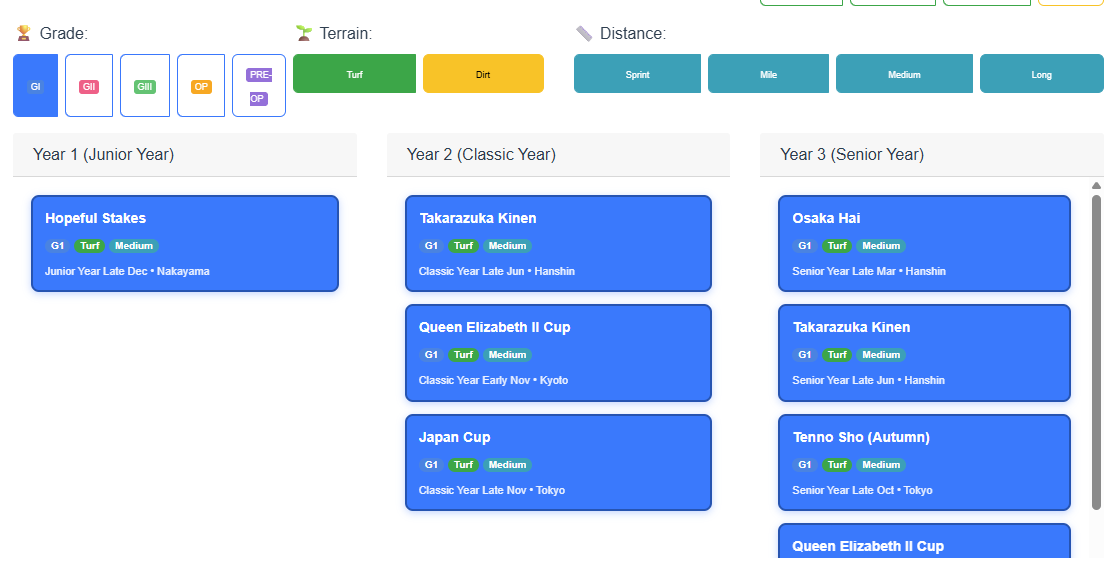Click 'Senior Year Late Jun • Hanshin' text
The height and width of the screenshot is (569, 1116).
[x=868, y=380]
